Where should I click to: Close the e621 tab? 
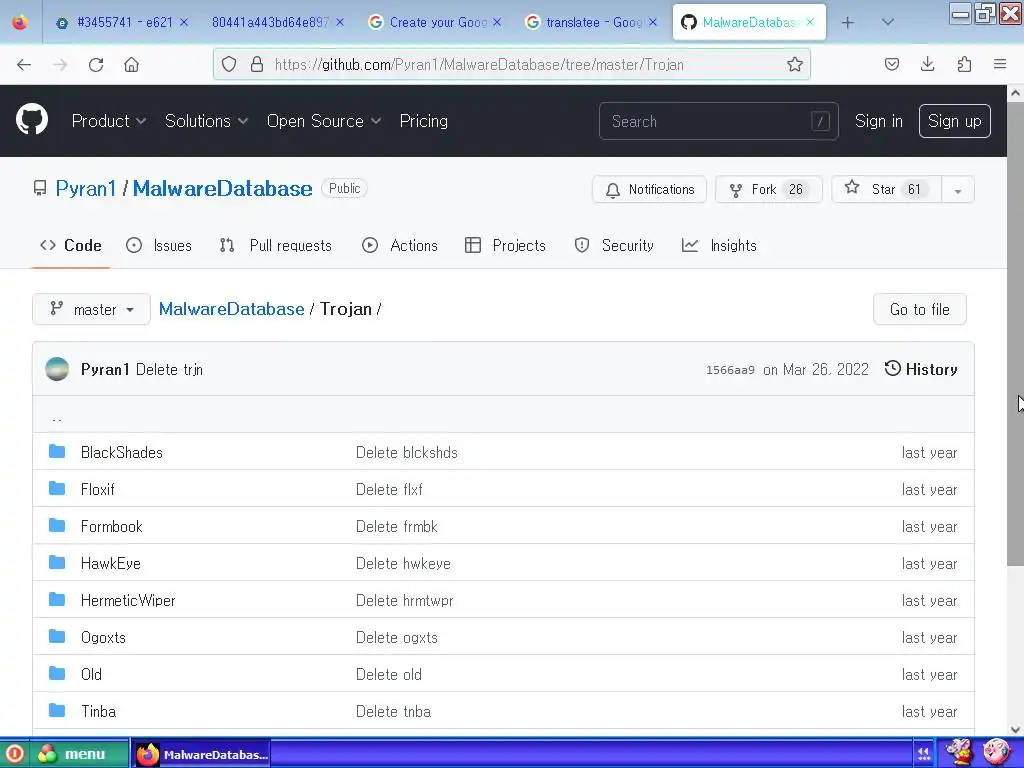click(184, 22)
